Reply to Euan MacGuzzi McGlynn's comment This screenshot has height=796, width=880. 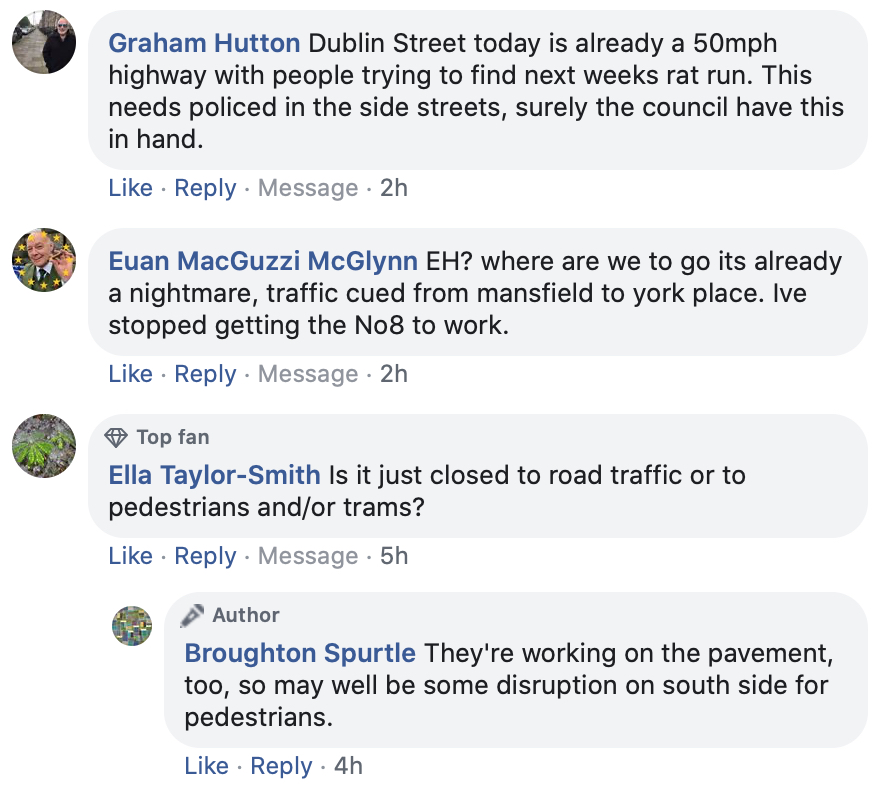[x=205, y=374]
